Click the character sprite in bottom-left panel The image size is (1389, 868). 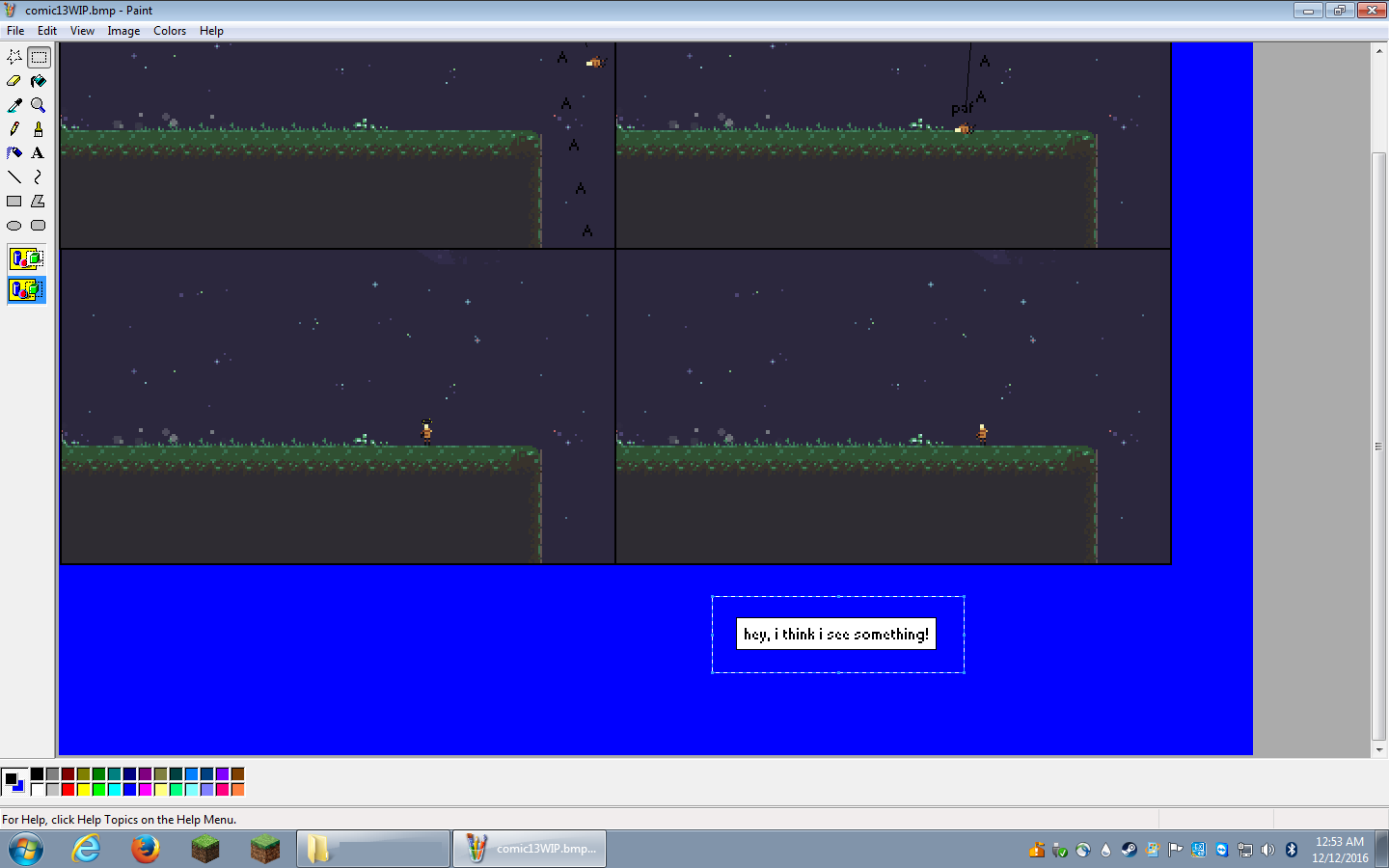[426, 431]
